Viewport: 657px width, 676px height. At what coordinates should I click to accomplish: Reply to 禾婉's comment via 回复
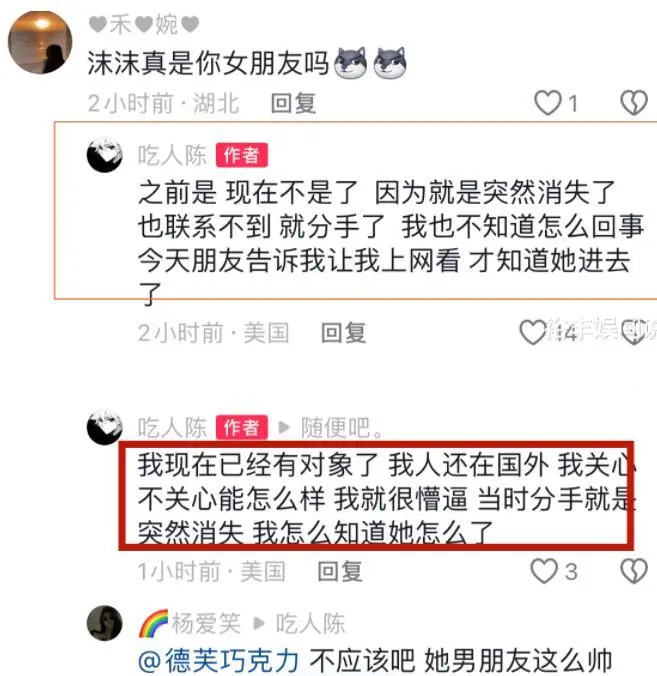294,103
